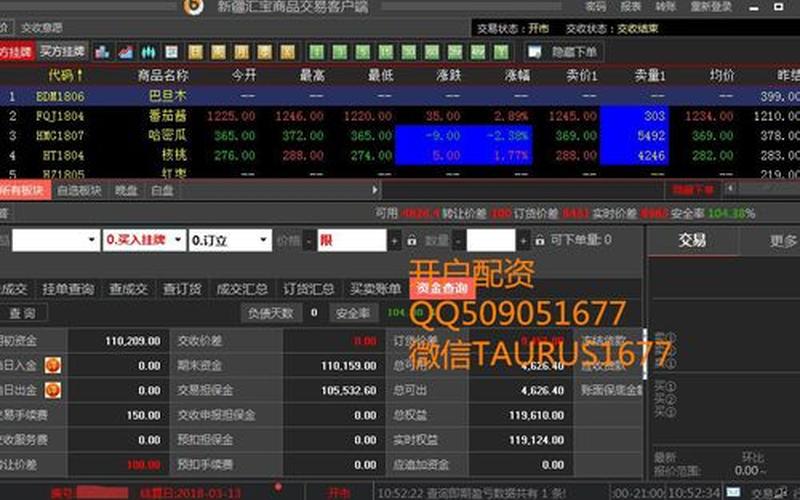
Task: Open the 成交汇总 tab
Action: pyautogui.click(x=242, y=289)
